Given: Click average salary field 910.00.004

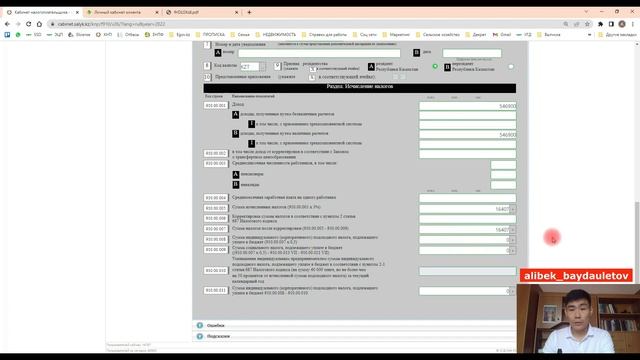Looking at the screenshot, I should tap(467, 198).
